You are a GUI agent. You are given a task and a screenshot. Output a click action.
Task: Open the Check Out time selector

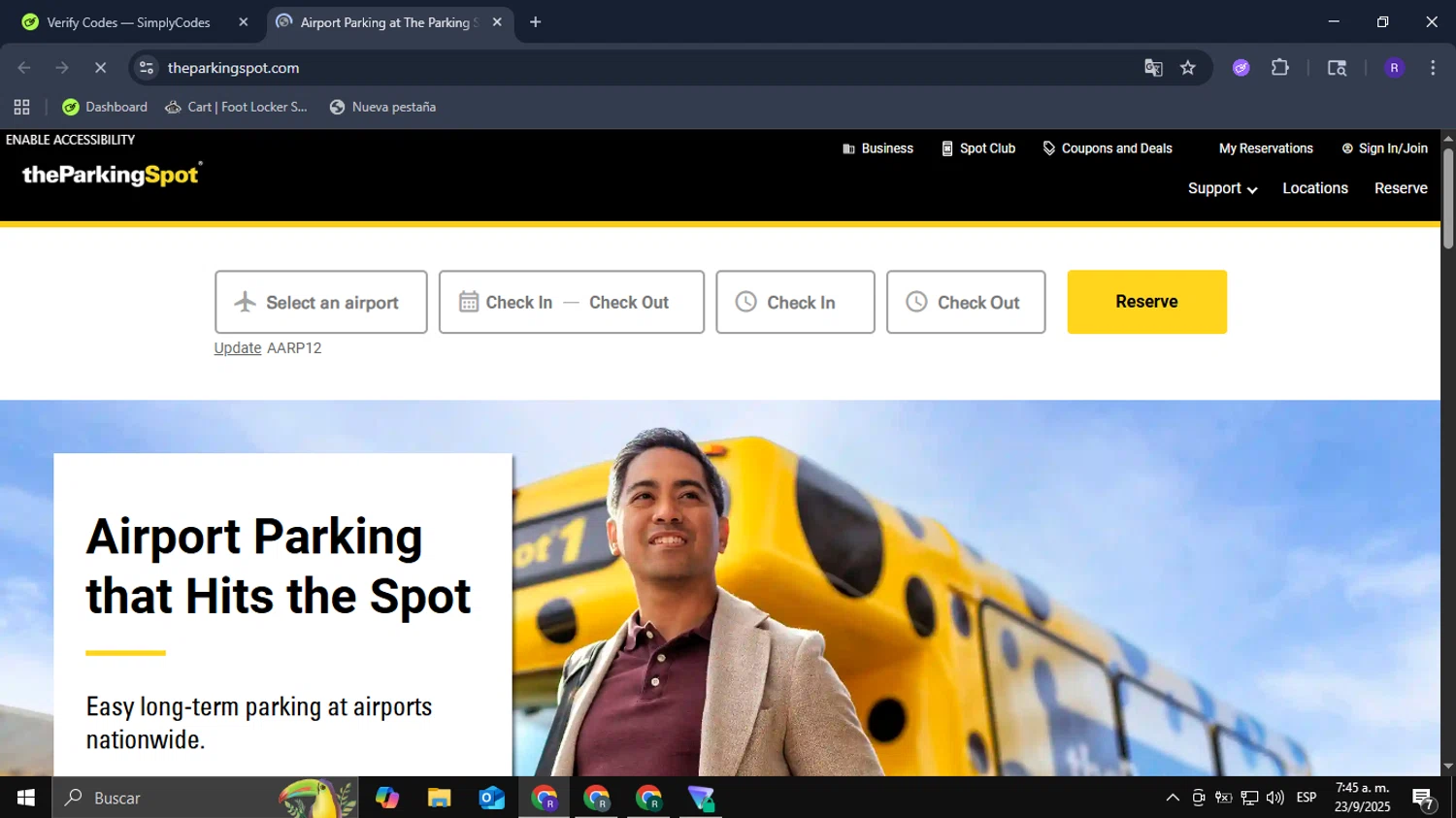click(966, 302)
